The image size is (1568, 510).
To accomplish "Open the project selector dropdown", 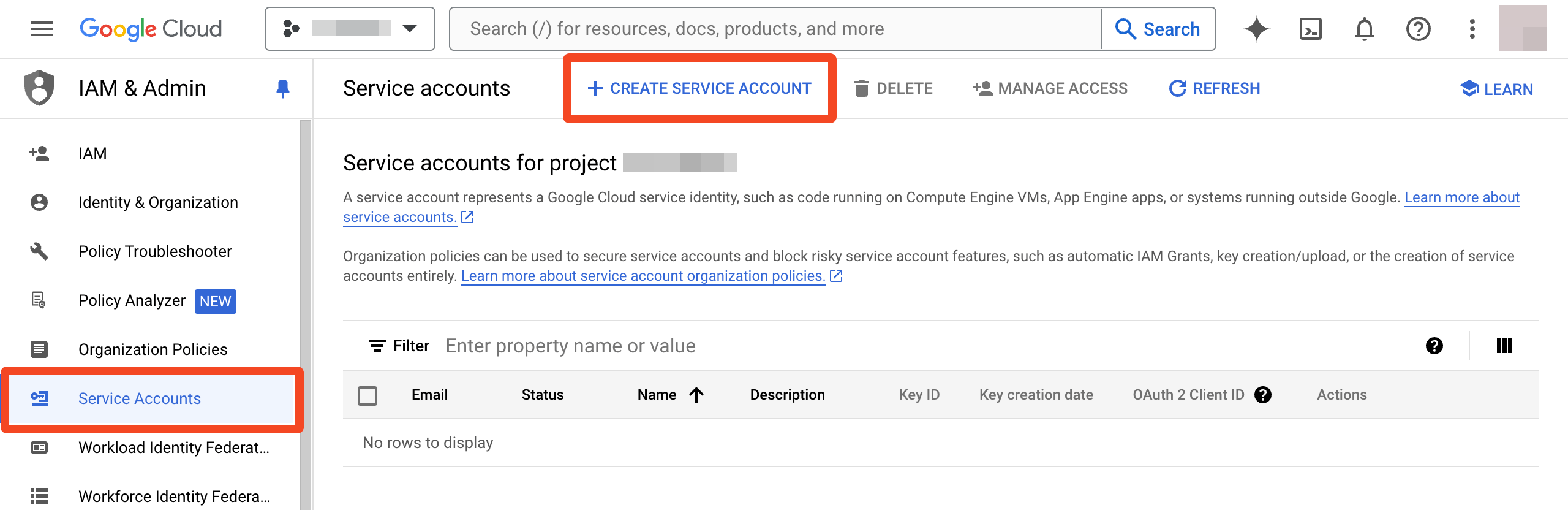I will pyautogui.click(x=350, y=29).
